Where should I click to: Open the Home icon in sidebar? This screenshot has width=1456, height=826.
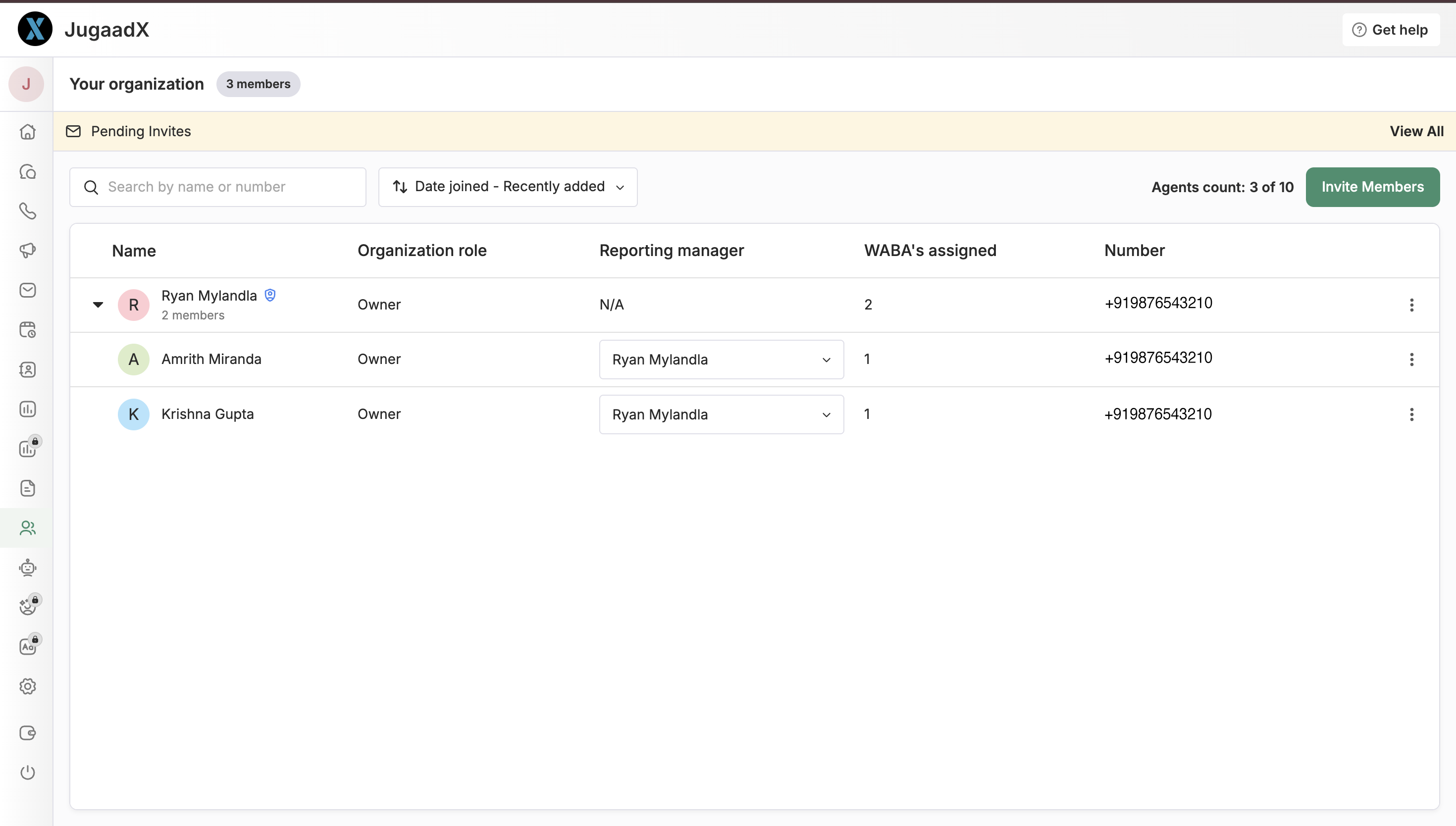pyautogui.click(x=27, y=132)
